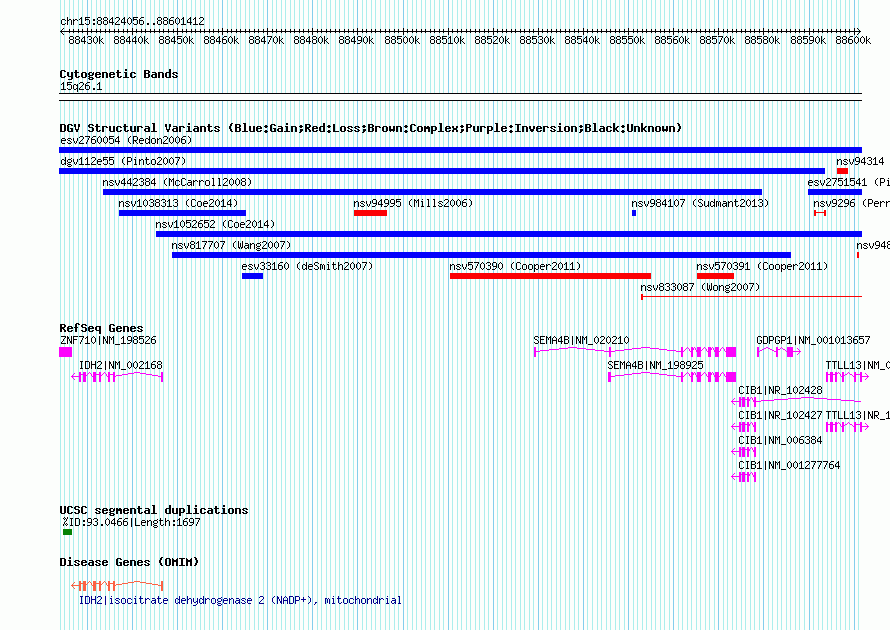The height and width of the screenshot is (630, 890).
Task: Click the 88470k ruler tick label
Action: pyautogui.click(x=266, y=40)
